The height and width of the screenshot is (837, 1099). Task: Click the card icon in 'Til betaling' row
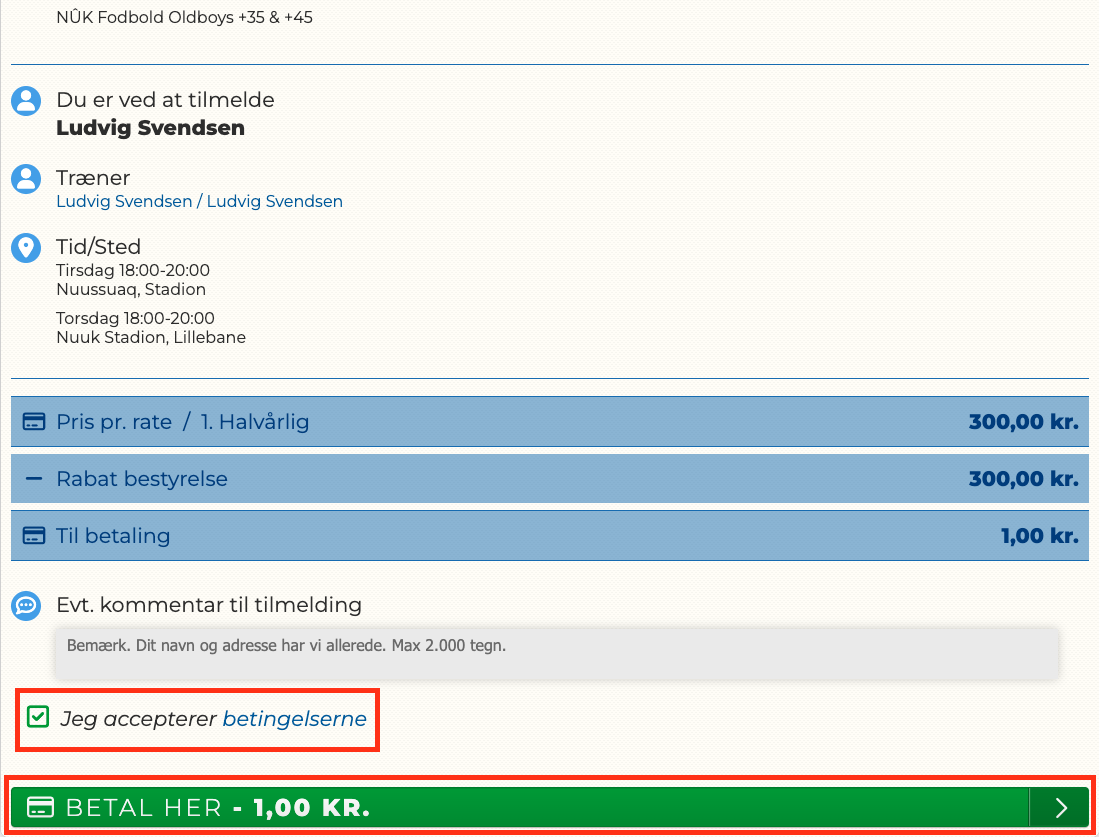pos(34,536)
